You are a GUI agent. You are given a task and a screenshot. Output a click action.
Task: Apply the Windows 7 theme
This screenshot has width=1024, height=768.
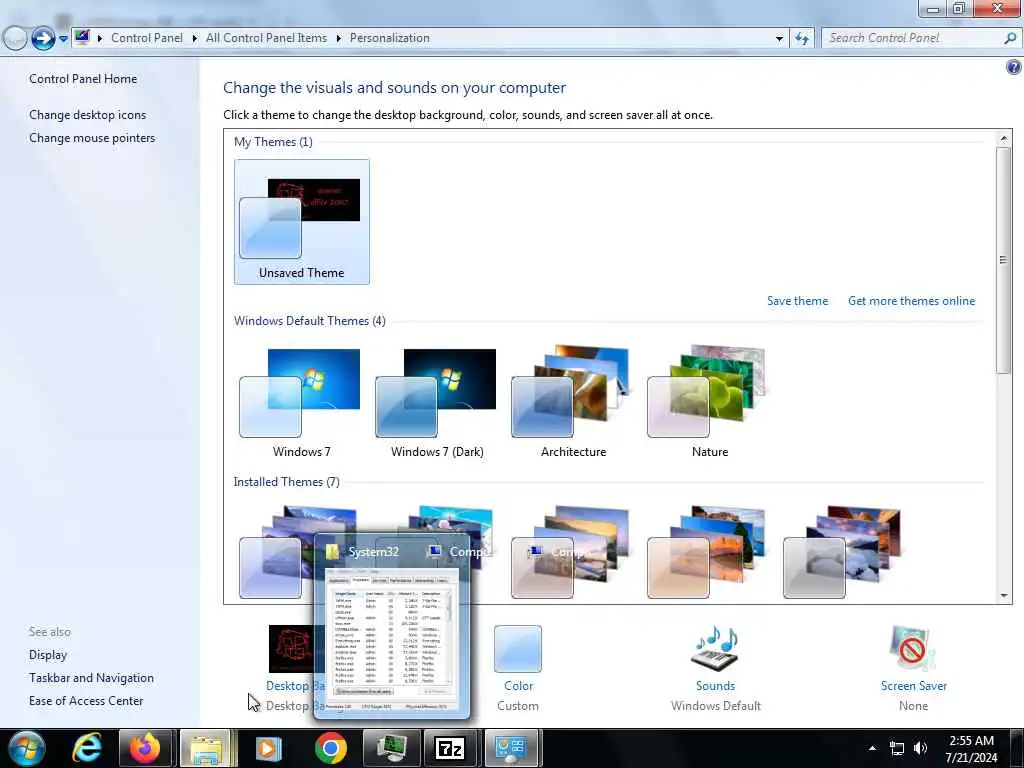tap(301, 403)
